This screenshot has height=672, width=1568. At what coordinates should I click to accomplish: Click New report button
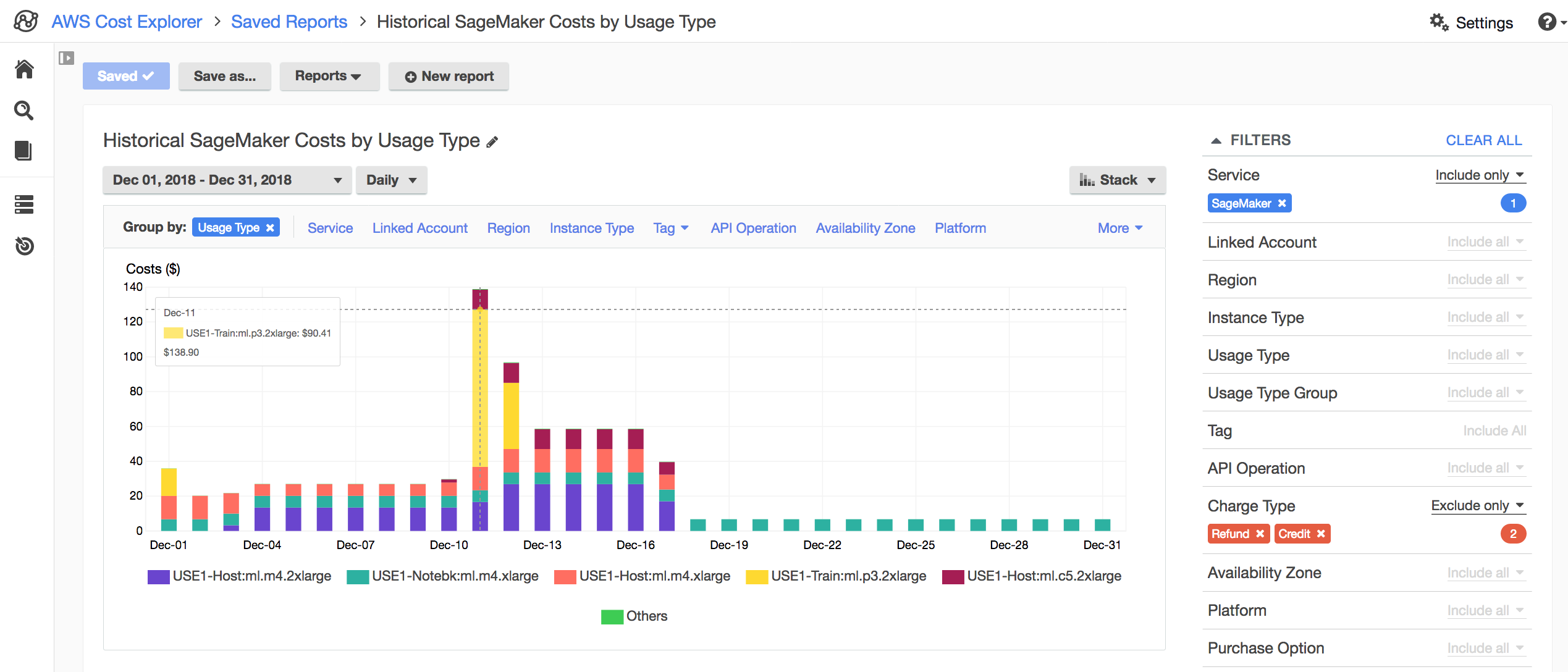click(x=449, y=76)
